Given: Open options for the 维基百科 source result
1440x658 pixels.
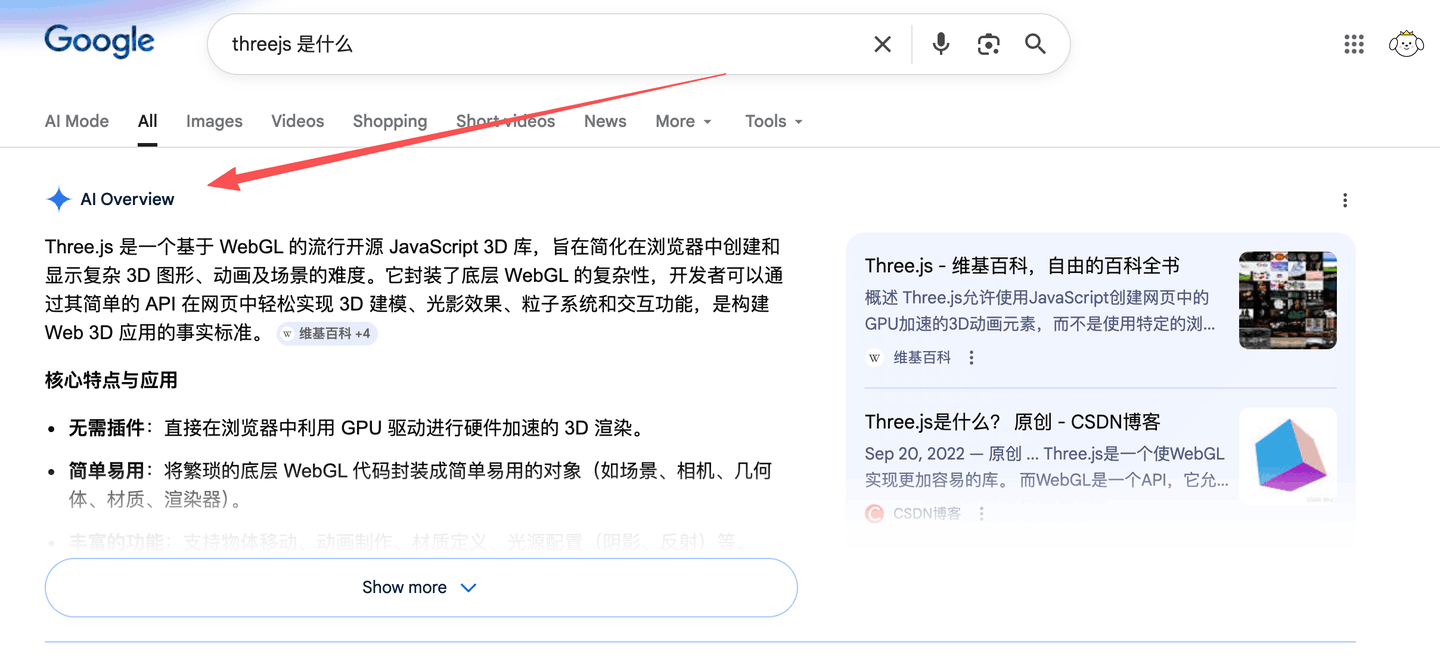Looking at the screenshot, I should click(971, 358).
